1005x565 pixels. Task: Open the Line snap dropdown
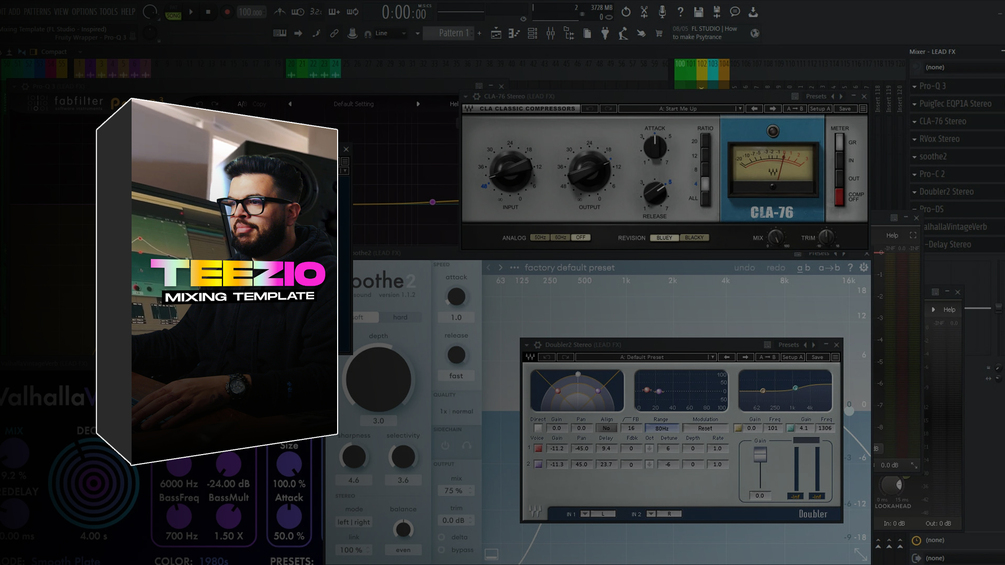point(390,33)
